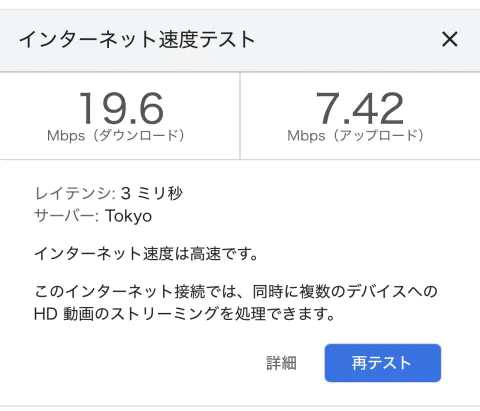Screen dimensions: 480x411
Task: Click the 再テスト button
Action: (383, 363)
